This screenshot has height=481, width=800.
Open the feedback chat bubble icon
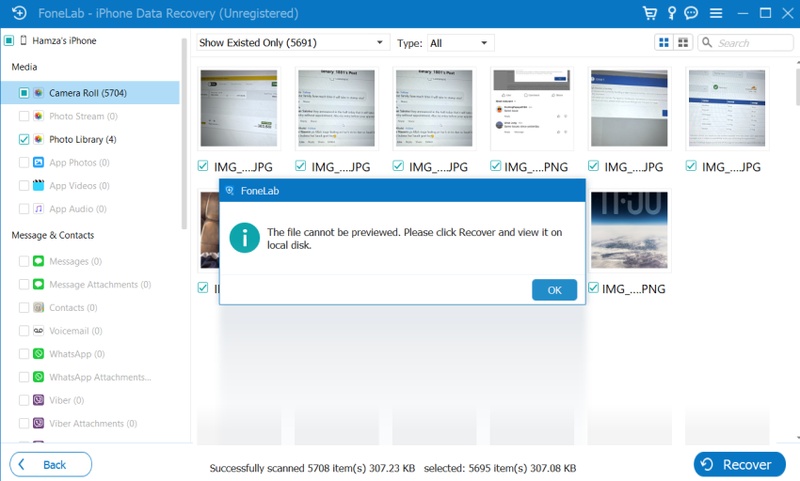coord(691,13)
